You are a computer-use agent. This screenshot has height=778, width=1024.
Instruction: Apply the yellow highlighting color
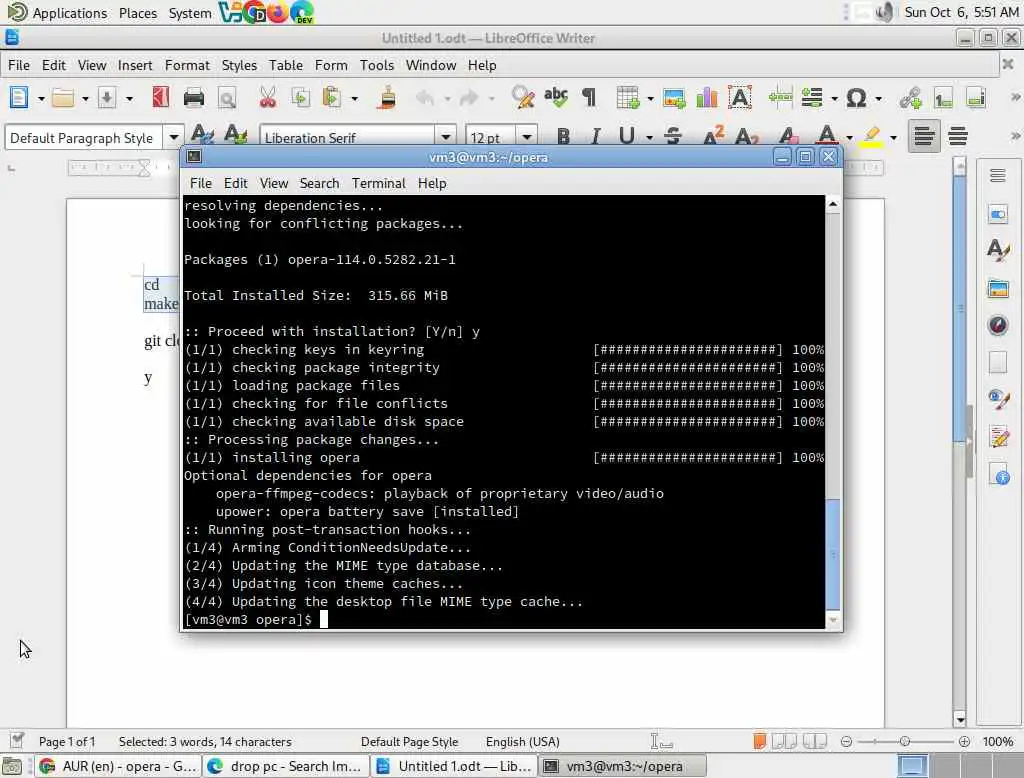(x=871, y=136)
